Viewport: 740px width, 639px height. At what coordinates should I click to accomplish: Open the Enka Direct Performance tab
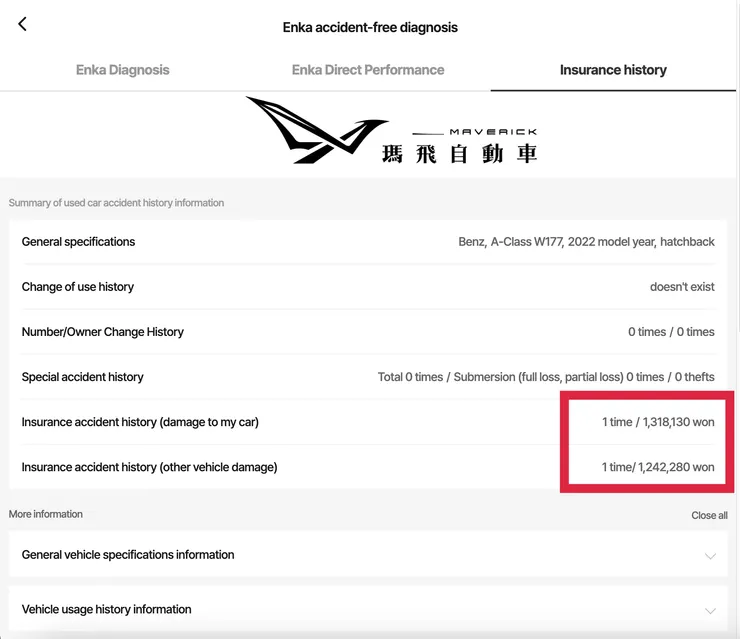click(368, 70)
